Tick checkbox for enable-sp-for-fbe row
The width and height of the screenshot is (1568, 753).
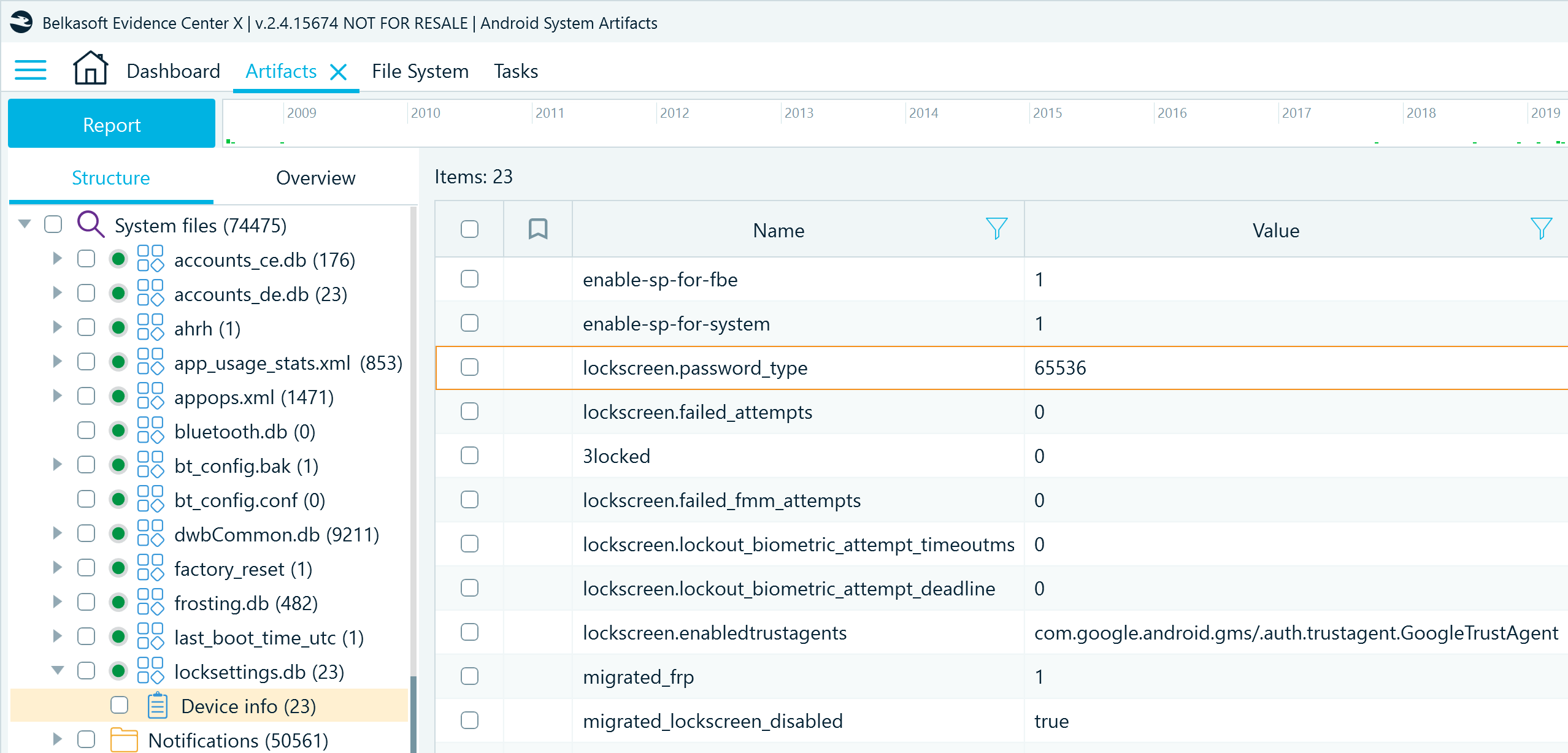pyautogui.click(x=470, y=279)
